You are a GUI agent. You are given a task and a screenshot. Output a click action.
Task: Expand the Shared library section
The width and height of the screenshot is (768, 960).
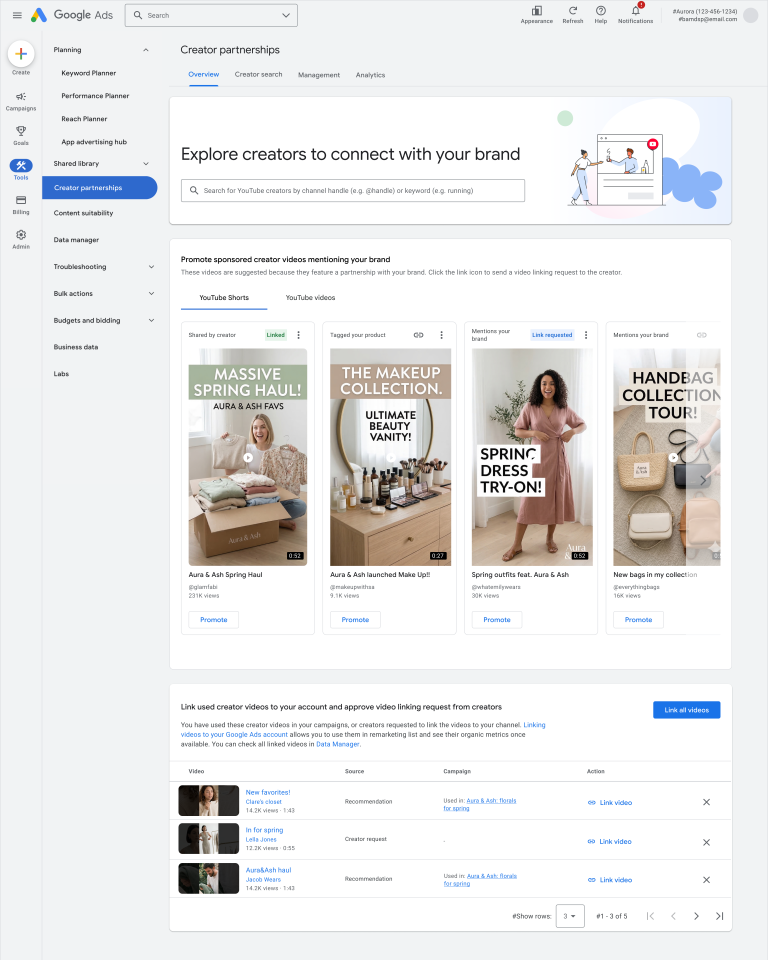pyautogui.click(x=146, y=163)
